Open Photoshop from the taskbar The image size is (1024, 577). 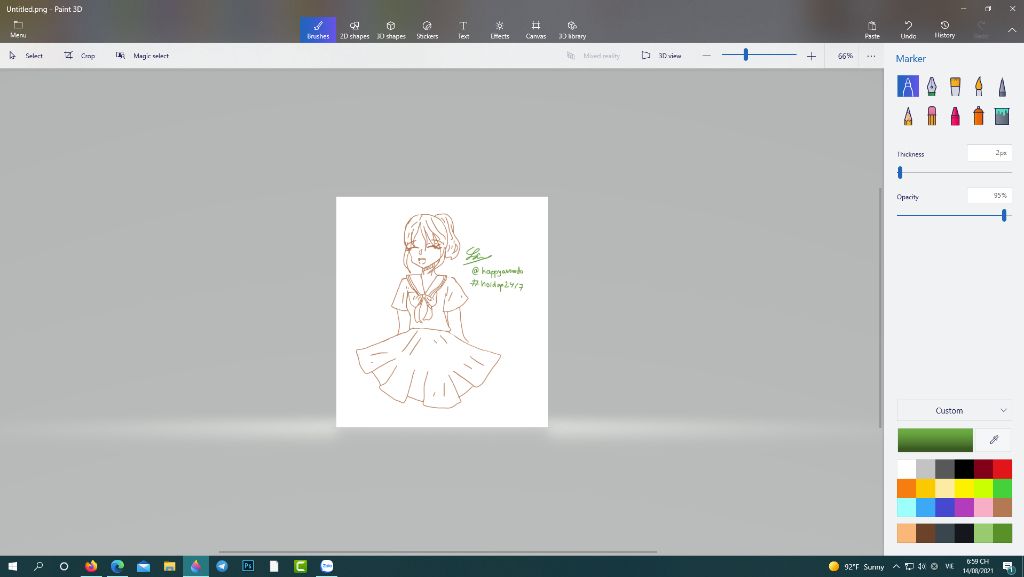[247, 566]
